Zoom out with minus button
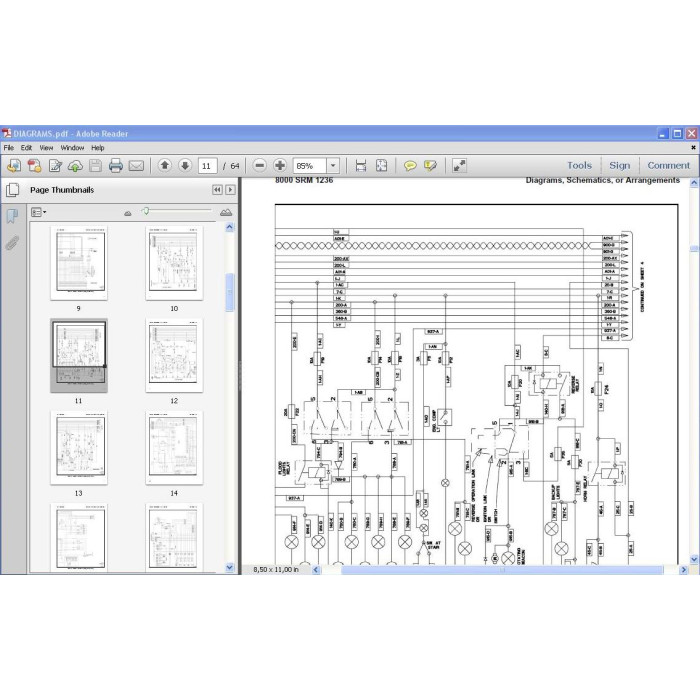 tap(259, 166)
